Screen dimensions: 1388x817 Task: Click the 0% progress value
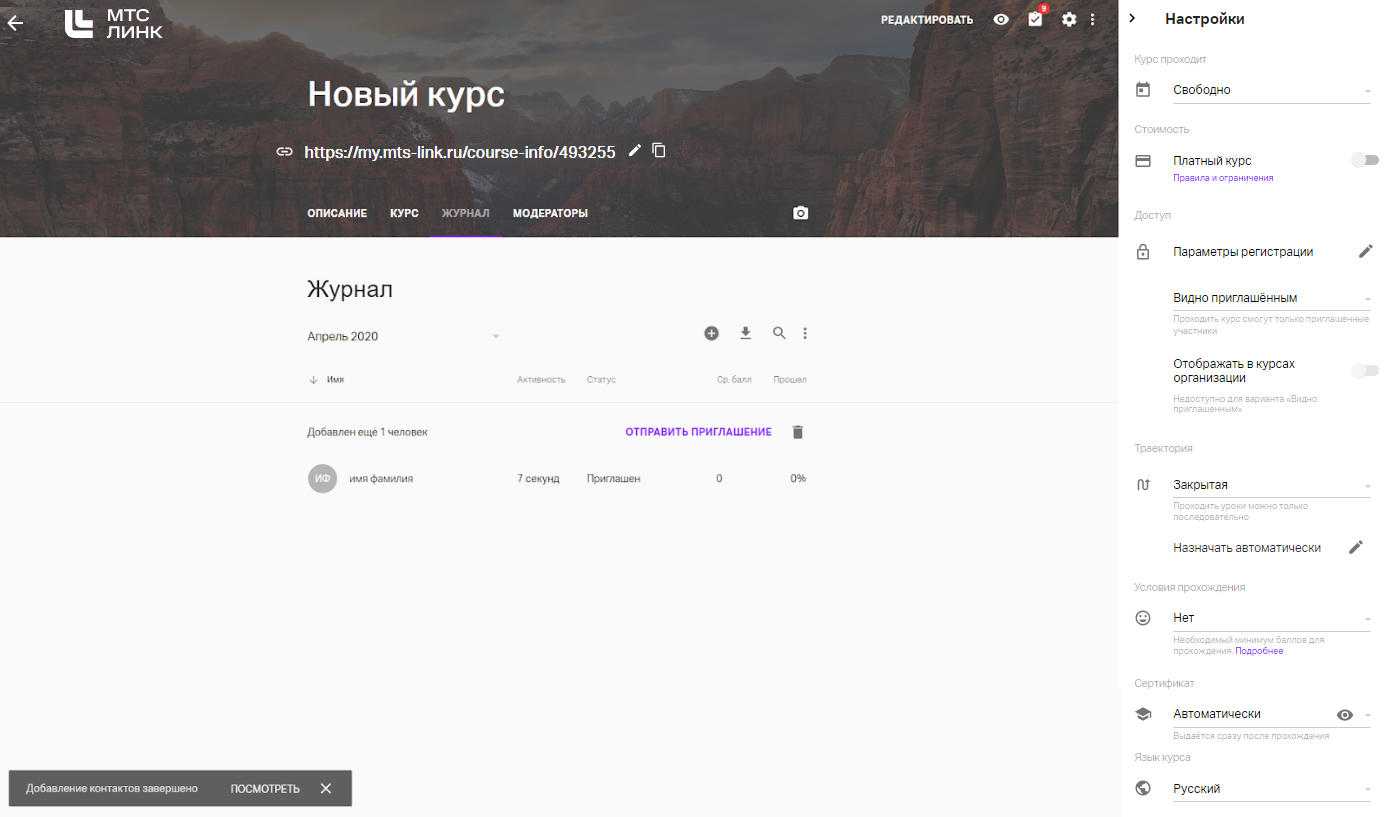(798, 479)
